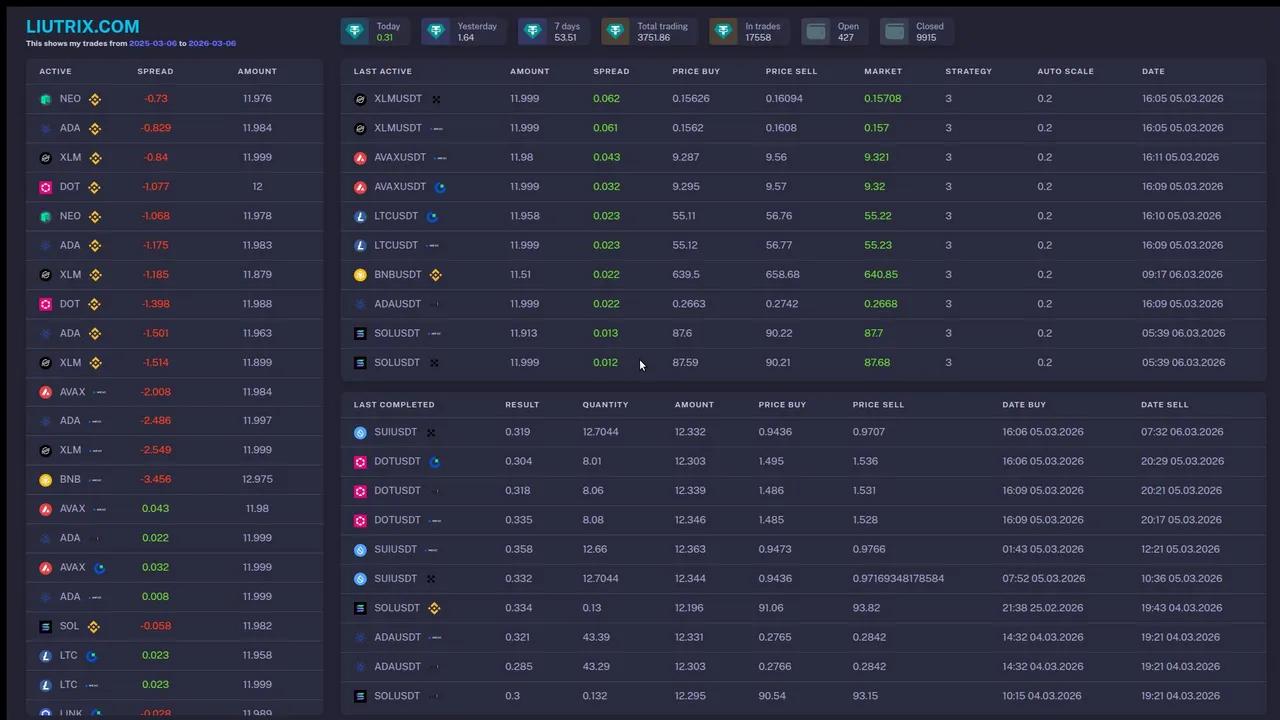1280x720 pixels.
Task: Click AVAX coin icon with spread -2.008
Action: (x=45, y=392)
